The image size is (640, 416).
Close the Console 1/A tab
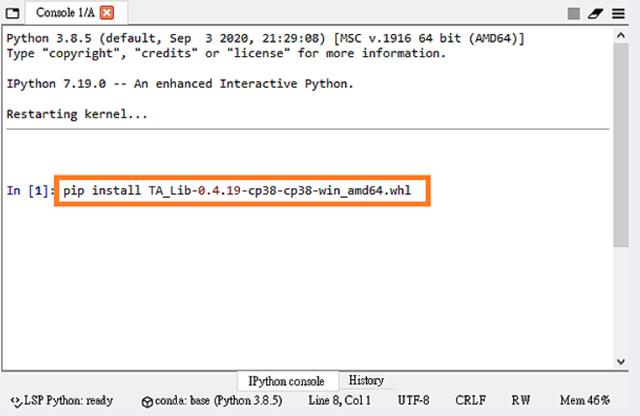point(107,13)
